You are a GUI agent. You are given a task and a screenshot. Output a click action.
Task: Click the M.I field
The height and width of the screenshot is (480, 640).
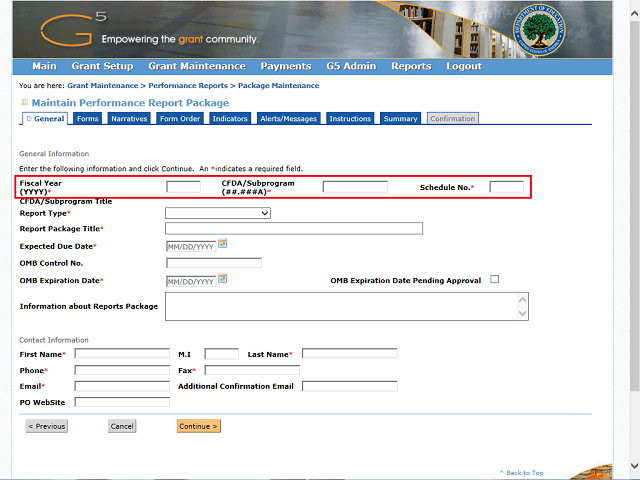[222, 353]
